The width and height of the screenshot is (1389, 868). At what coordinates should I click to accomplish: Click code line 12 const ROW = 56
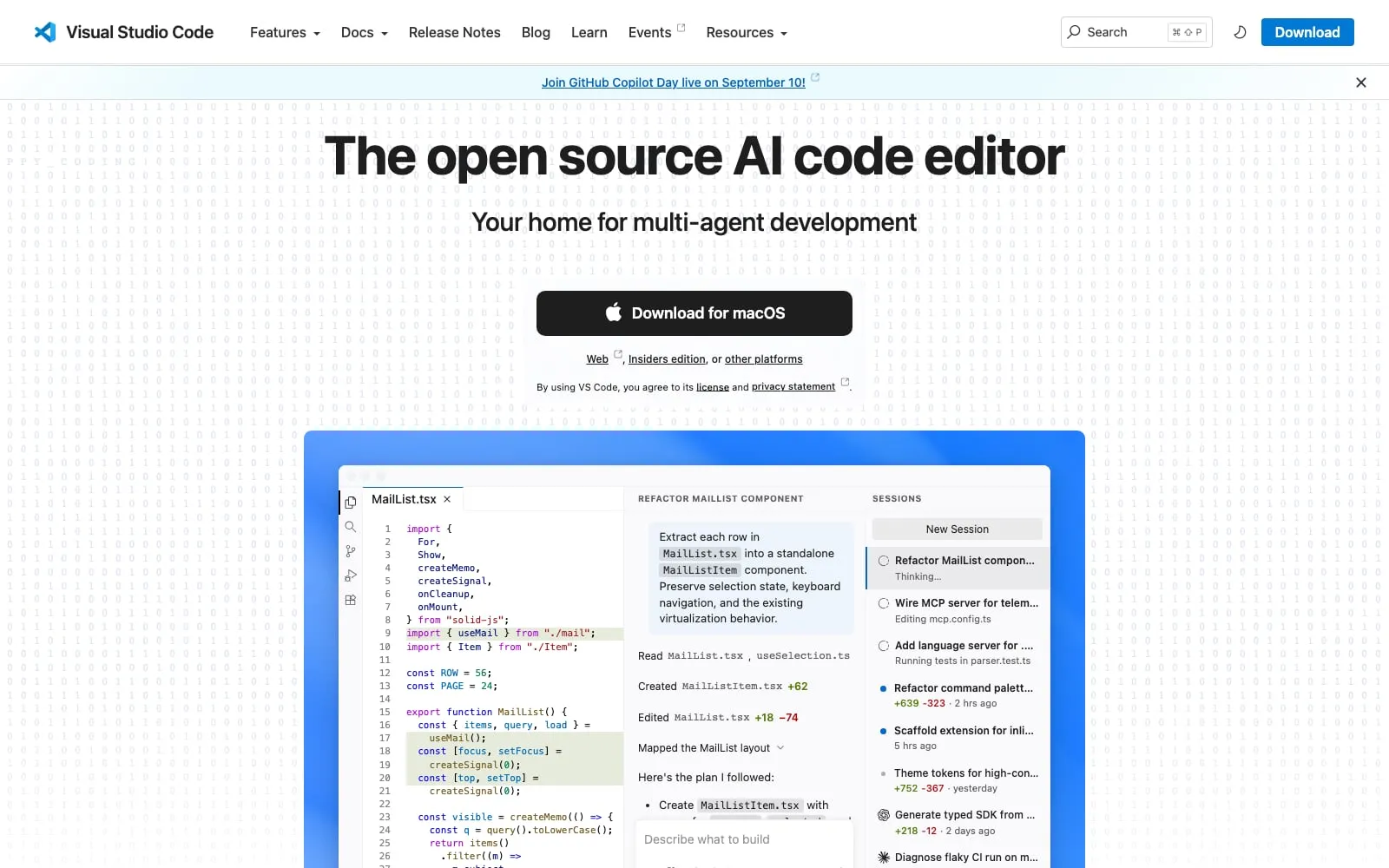(x=449, y=673)
